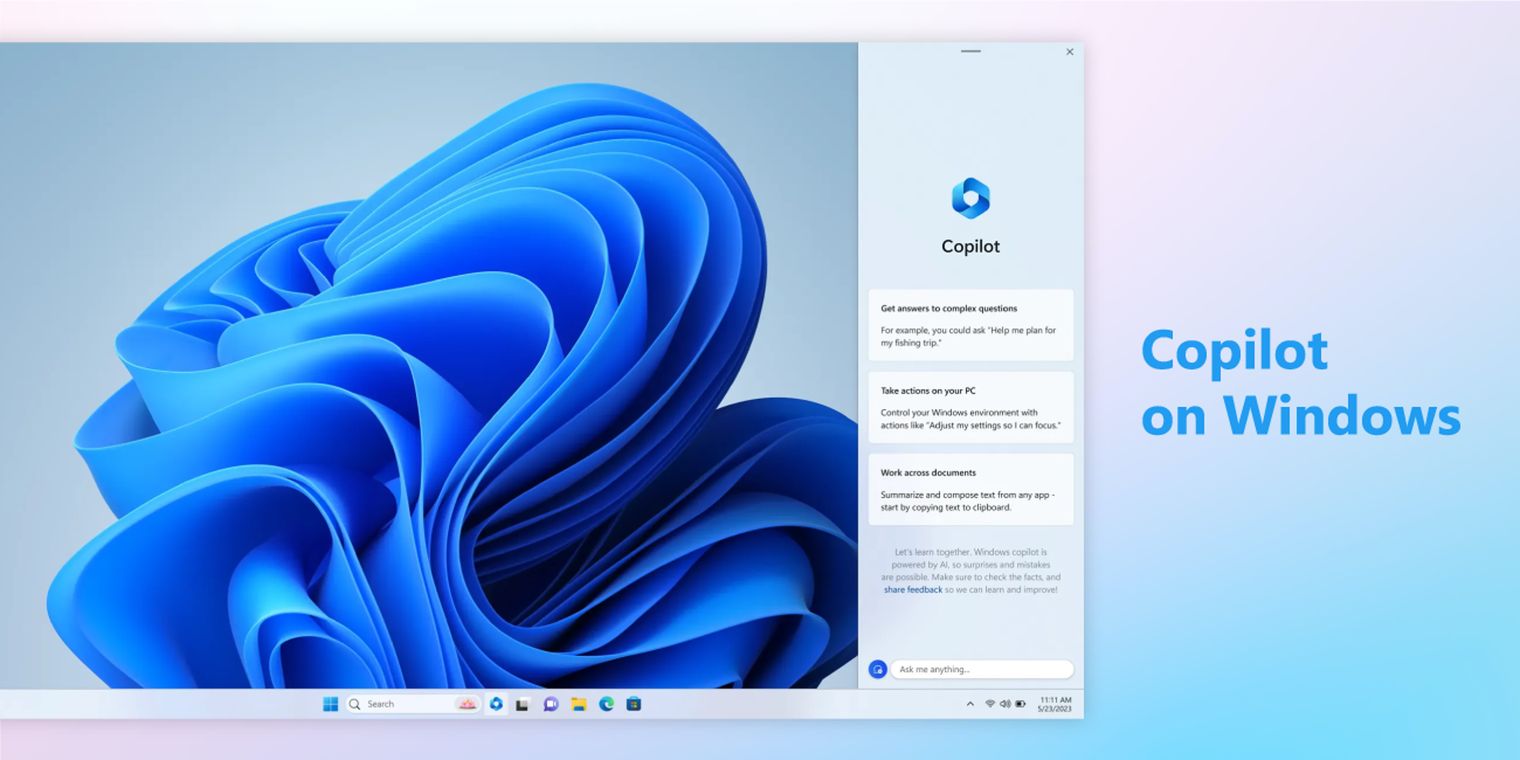
Task: Select the "Get answers to complex questions" card
Action: coord(971,325)
